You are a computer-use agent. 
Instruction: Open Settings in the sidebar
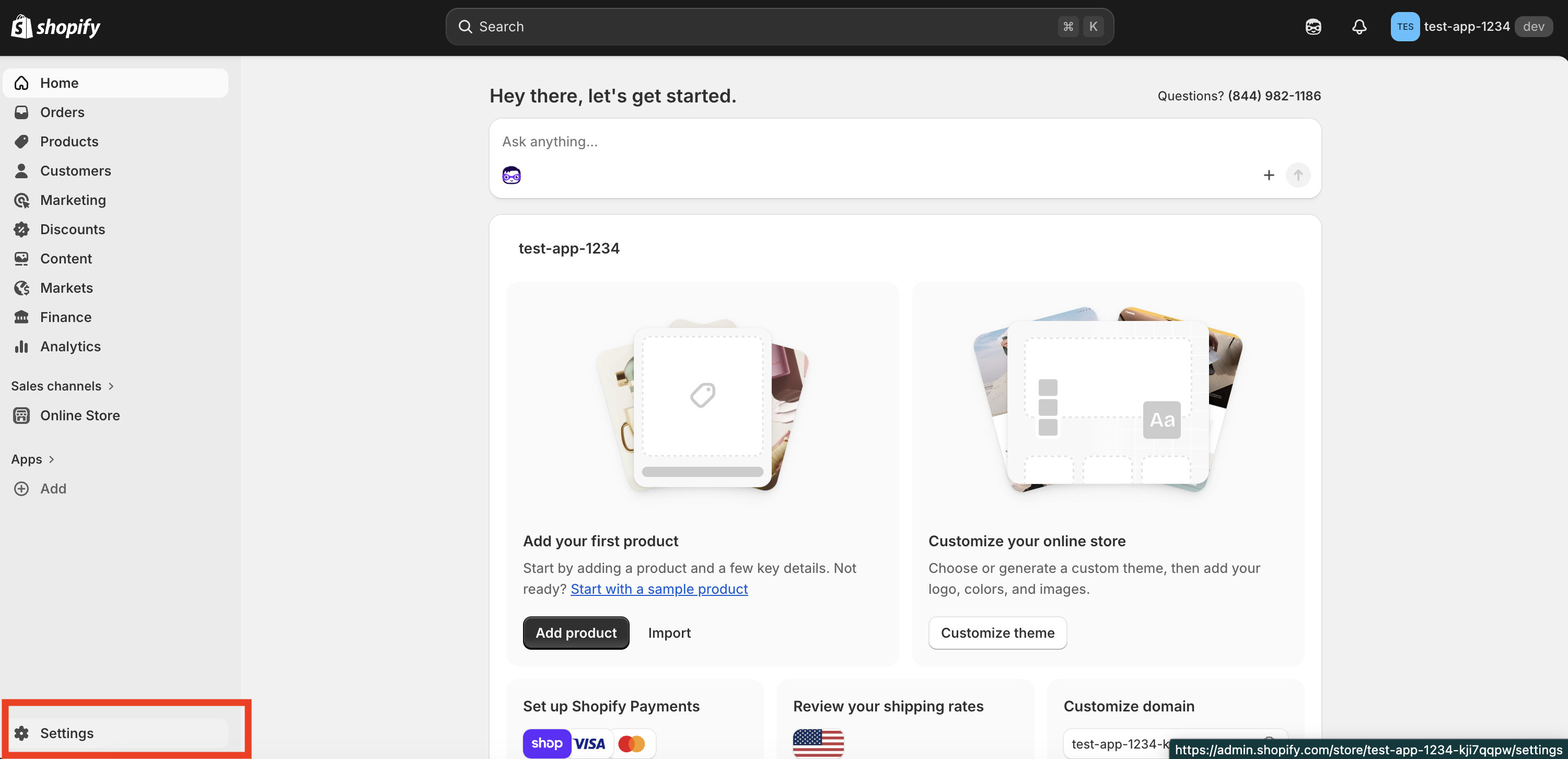(x=115, y=733)
